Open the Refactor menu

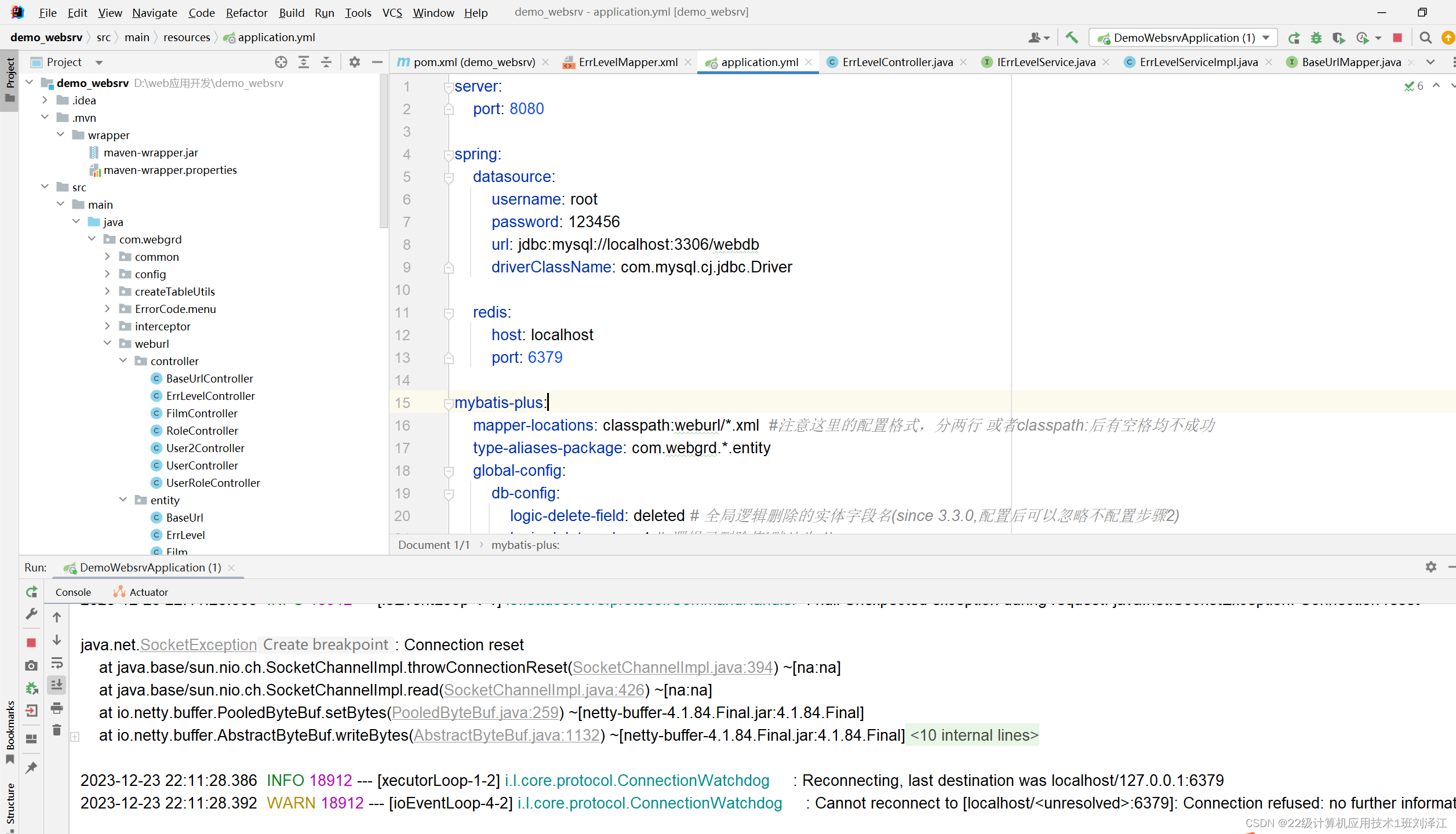246,13
